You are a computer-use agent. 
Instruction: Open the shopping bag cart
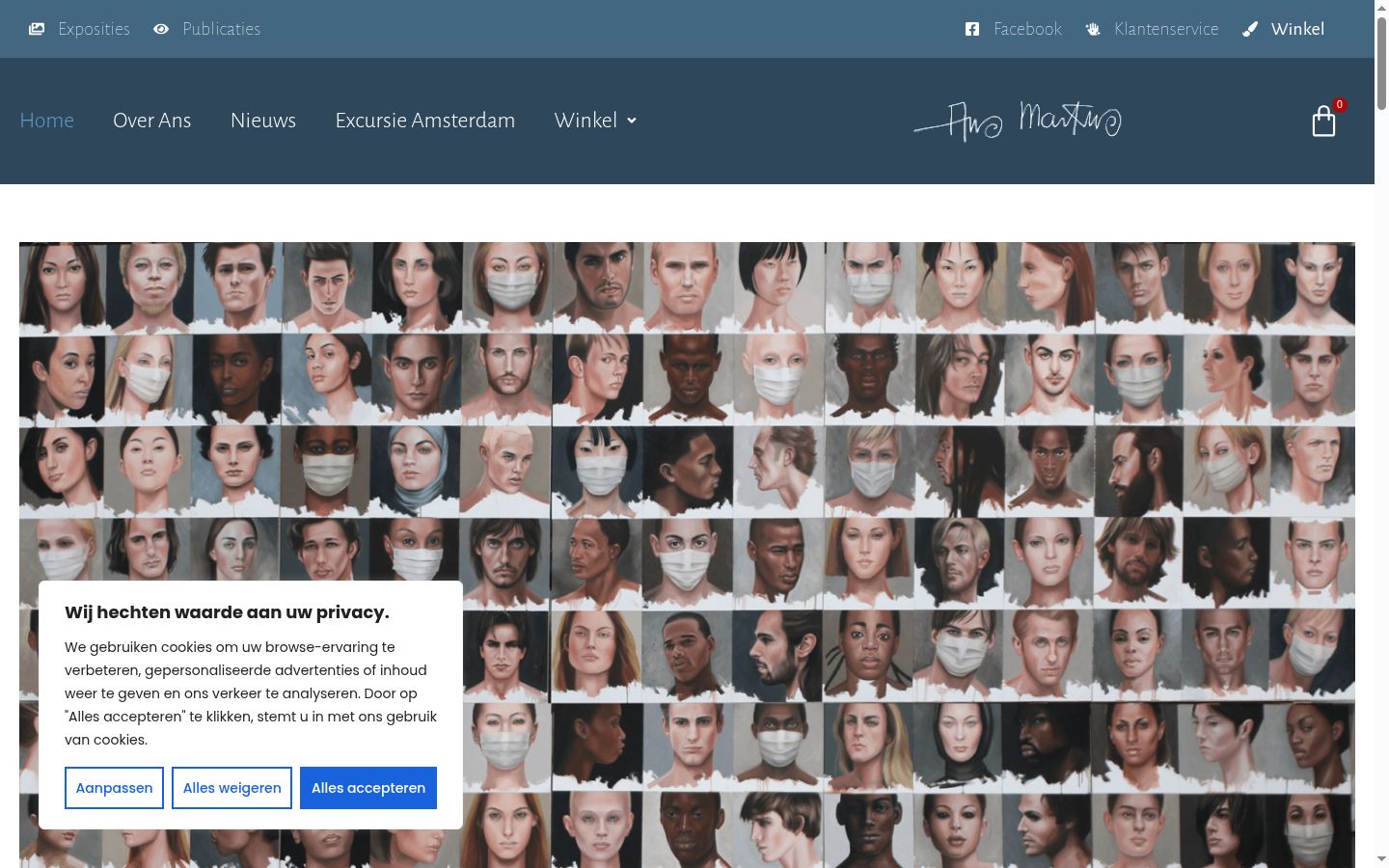coord(1323,122)
